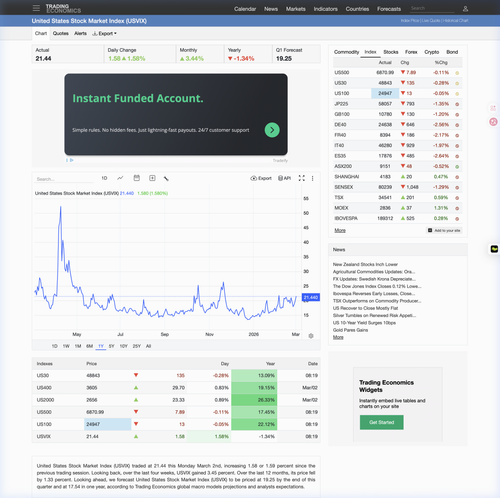The image size is (500, 498).
Task: Click the green arrow on the ad banner
Action: click(x=272, y=130)
